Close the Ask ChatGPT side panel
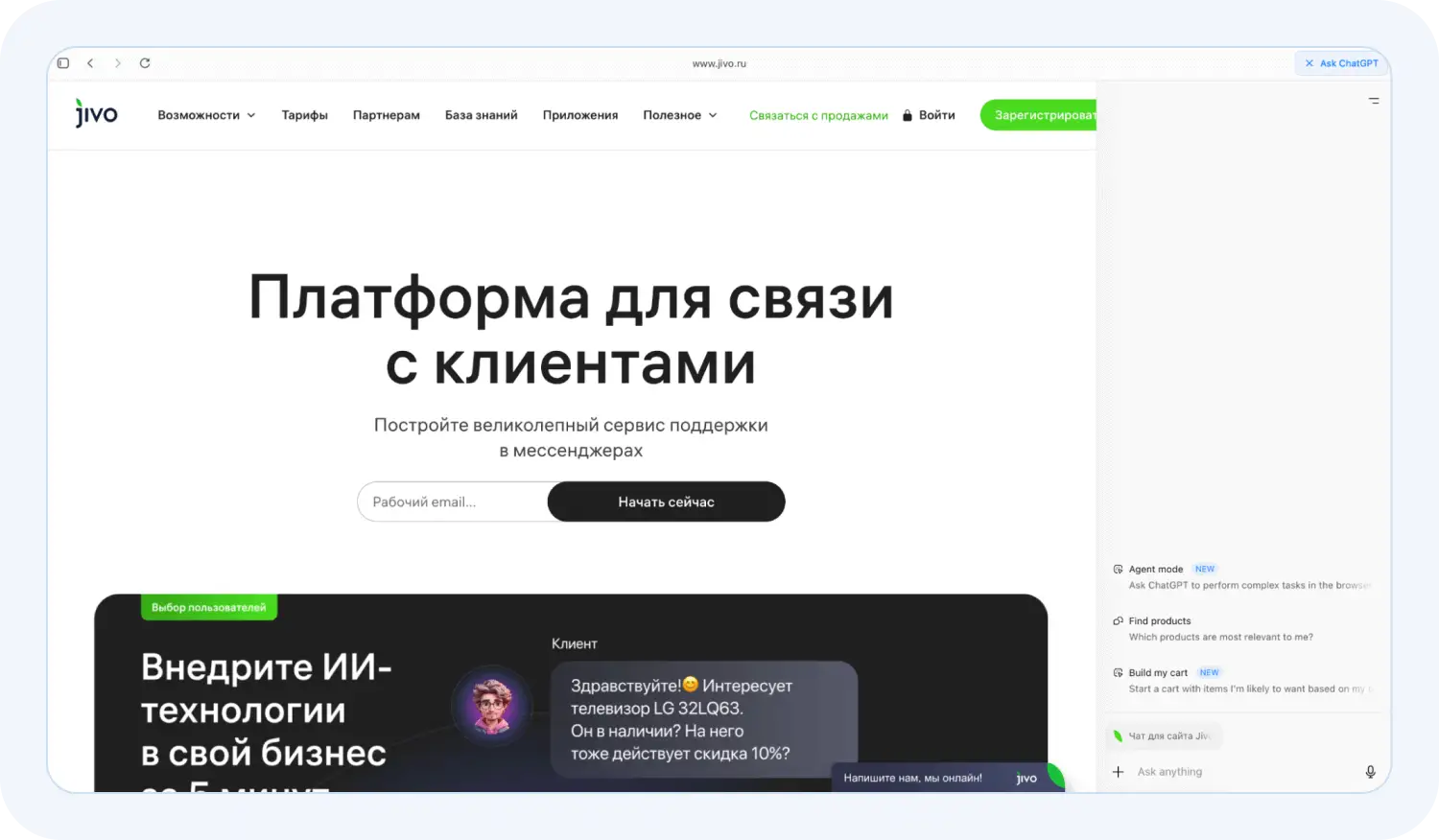The image size is (1439, 840). tap(1309, 63)
